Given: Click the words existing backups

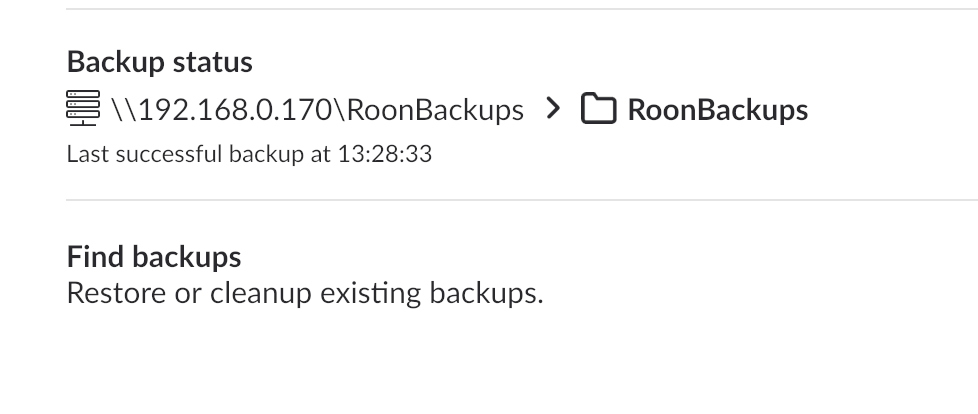Looking at the screenshot, I should (x=432, y=294).
